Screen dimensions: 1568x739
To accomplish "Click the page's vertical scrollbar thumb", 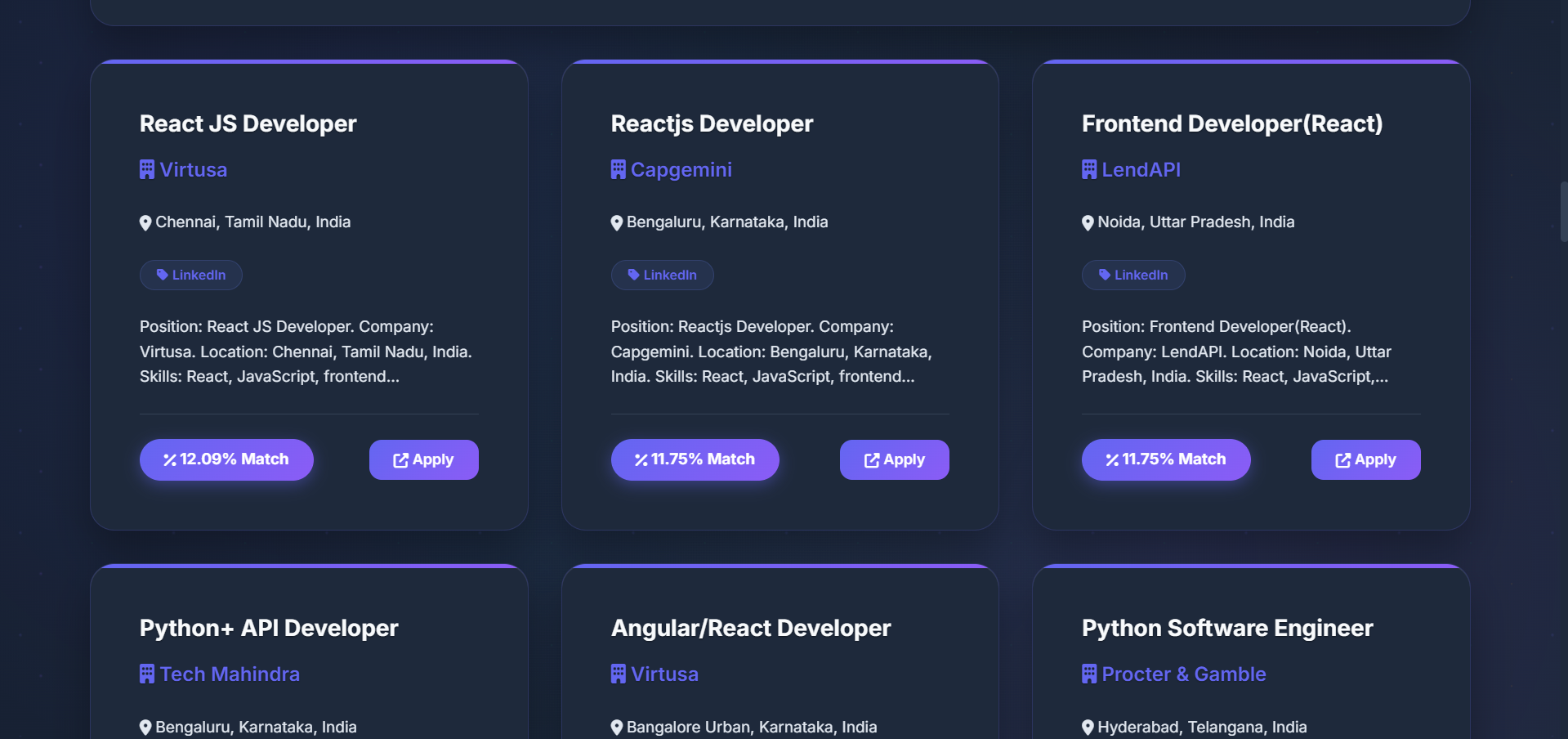I will tap(1563, 212).
